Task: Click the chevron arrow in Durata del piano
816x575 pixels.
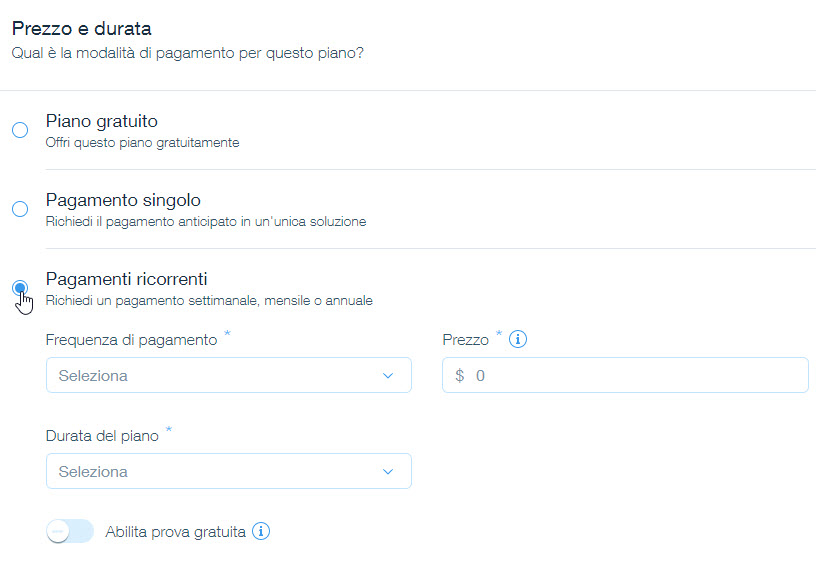Action: [388, 472]
